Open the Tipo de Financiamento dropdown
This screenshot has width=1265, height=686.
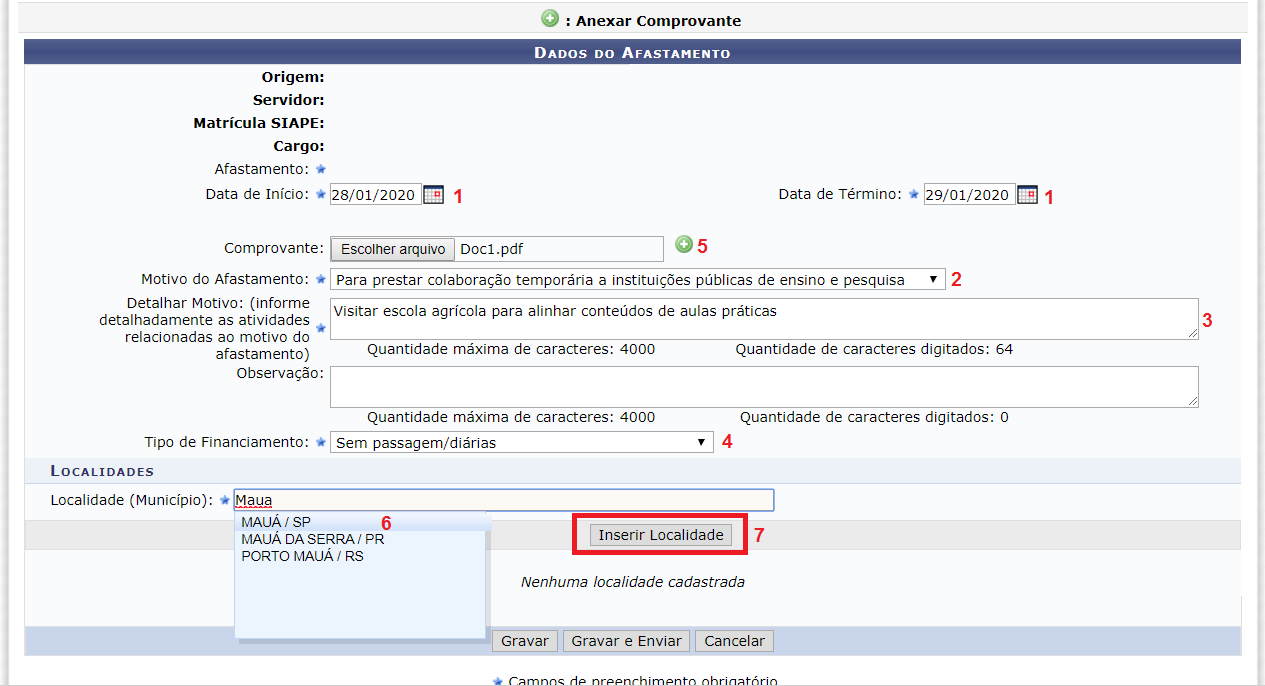coord(521,442)
